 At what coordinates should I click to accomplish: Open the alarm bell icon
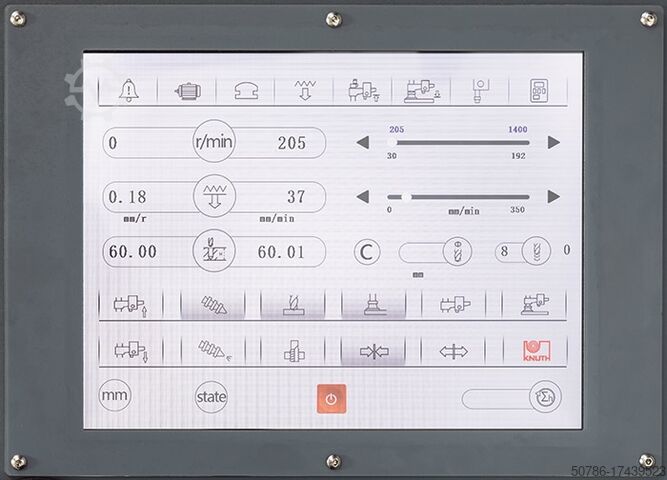pyautogui.click(x=128, y=90)
